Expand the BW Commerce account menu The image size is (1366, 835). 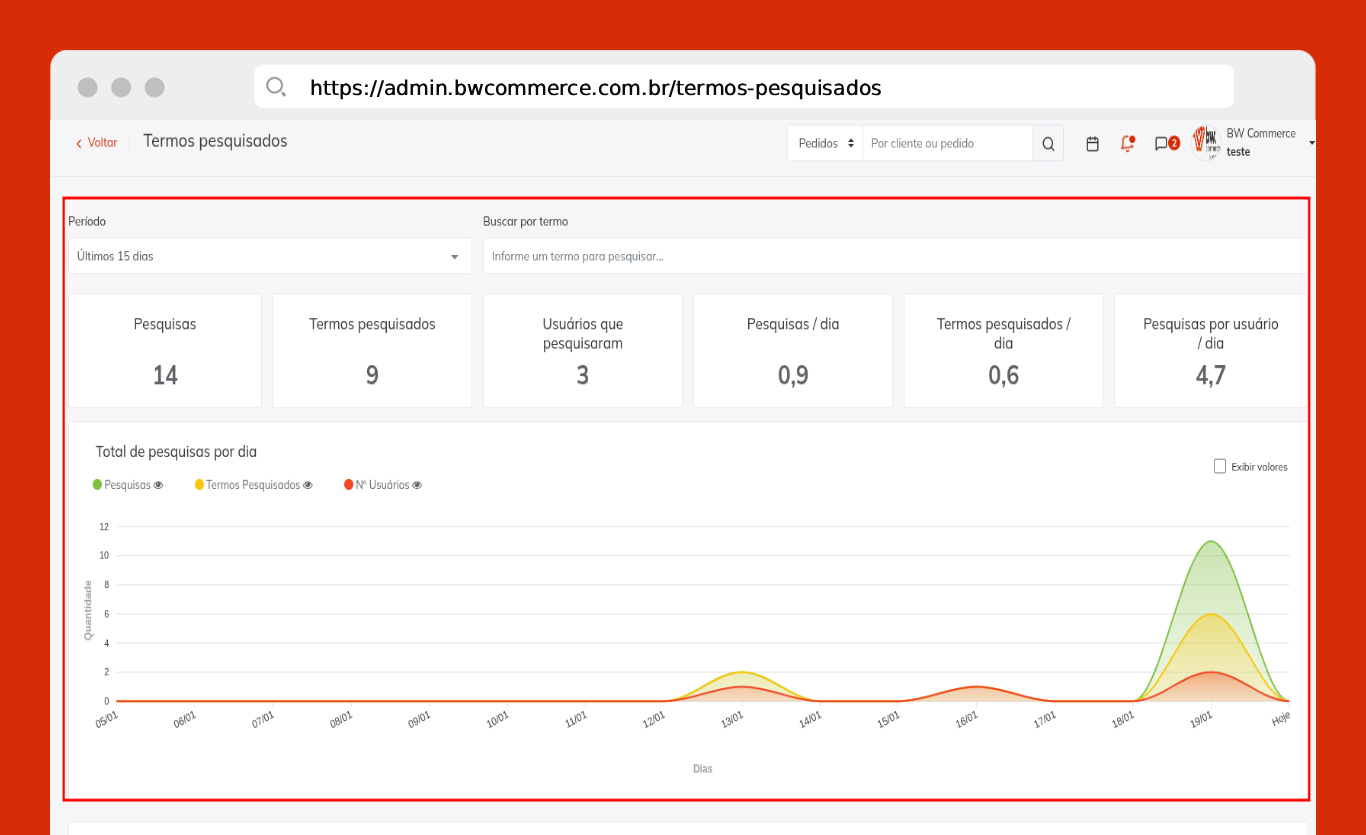(1311, 143)
